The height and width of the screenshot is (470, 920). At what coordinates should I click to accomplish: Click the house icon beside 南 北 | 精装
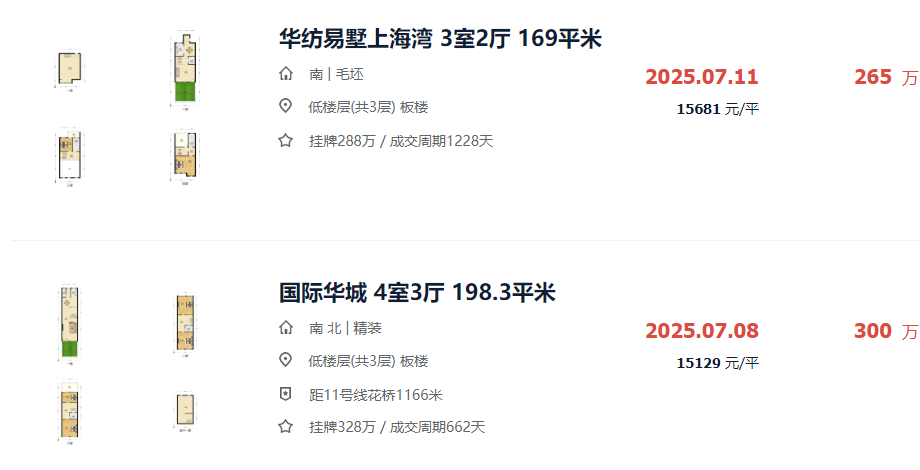(286, 328)
